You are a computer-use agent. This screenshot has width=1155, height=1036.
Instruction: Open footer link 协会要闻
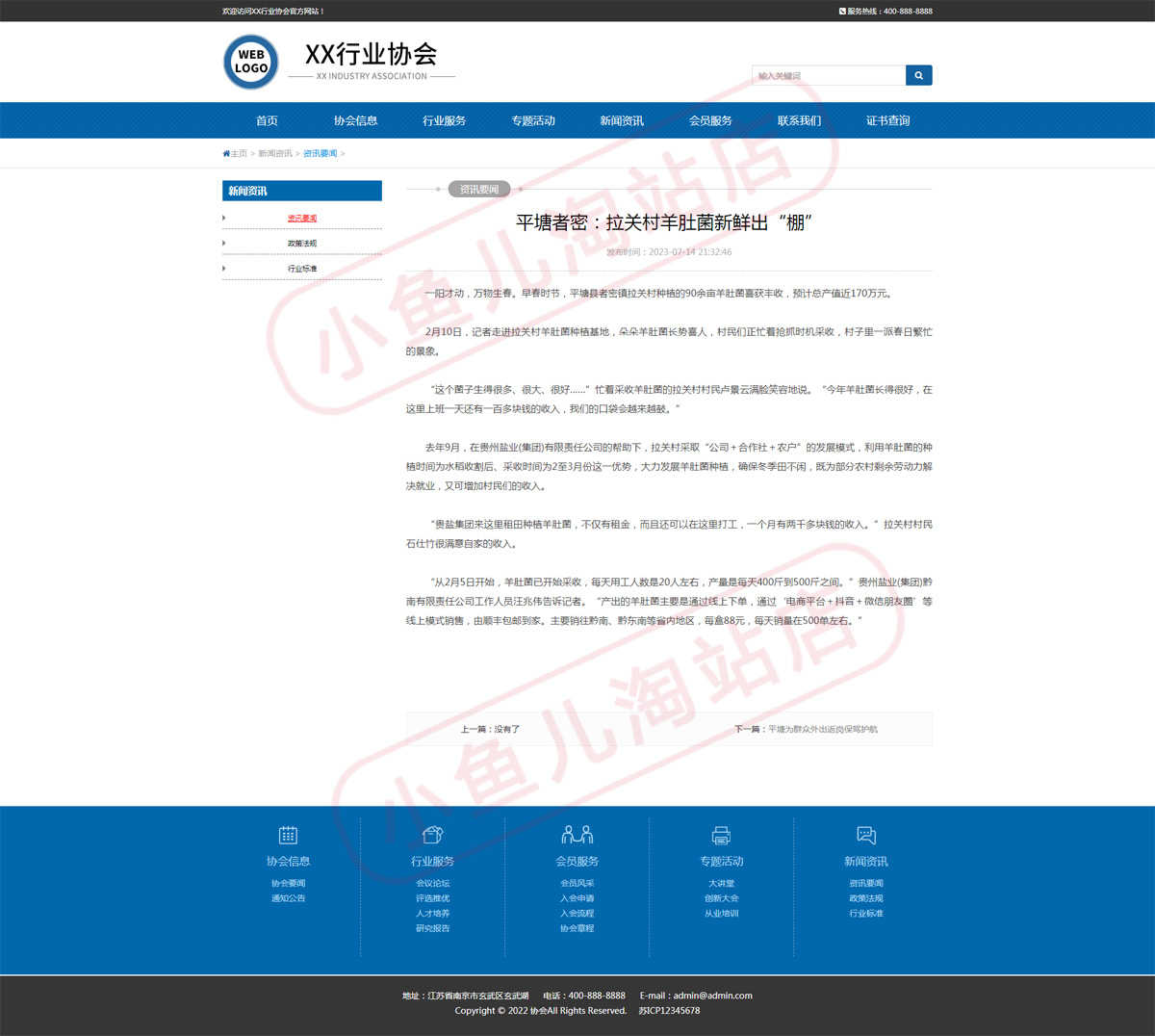(288, 883)
